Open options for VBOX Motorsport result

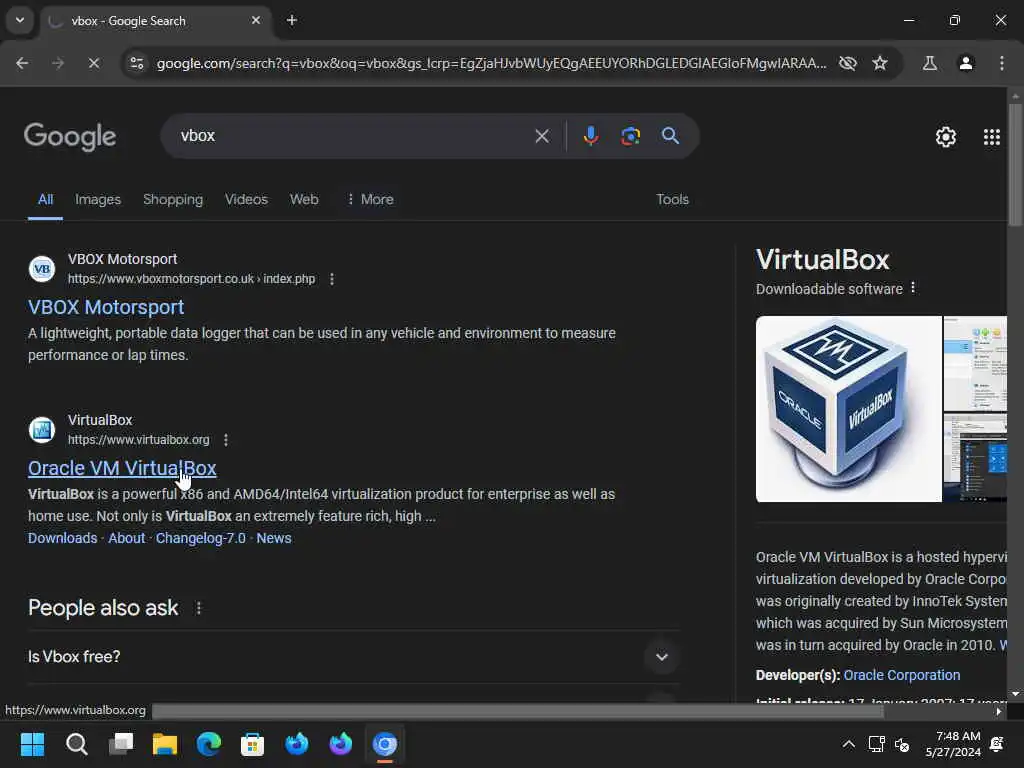(x=332, y=279)
